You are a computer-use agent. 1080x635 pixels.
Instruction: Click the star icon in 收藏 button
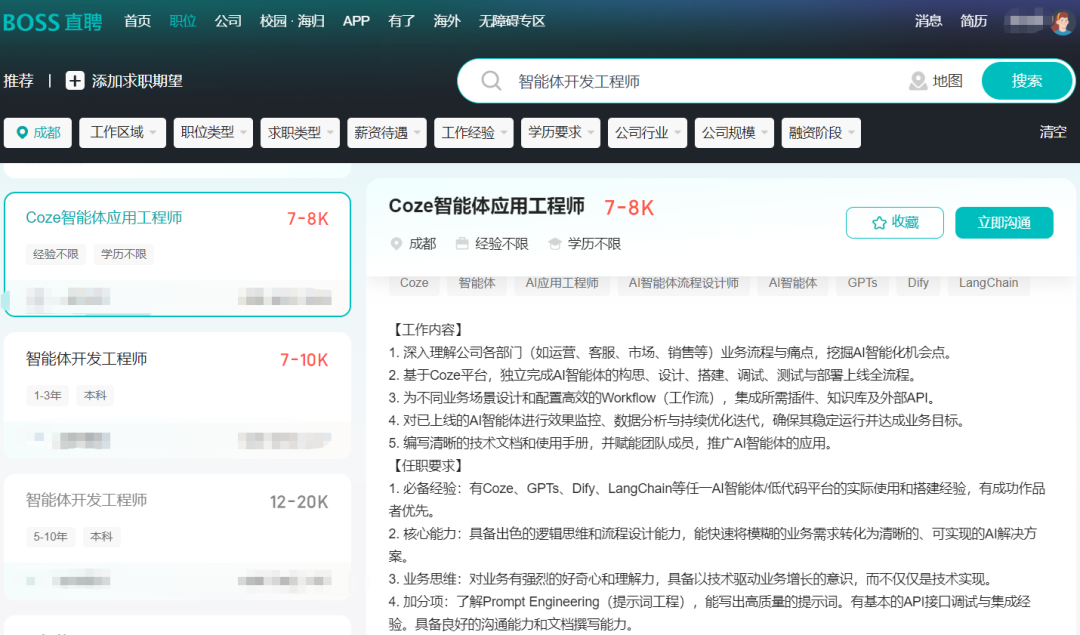pyautogui.click(x=879, y=222)
